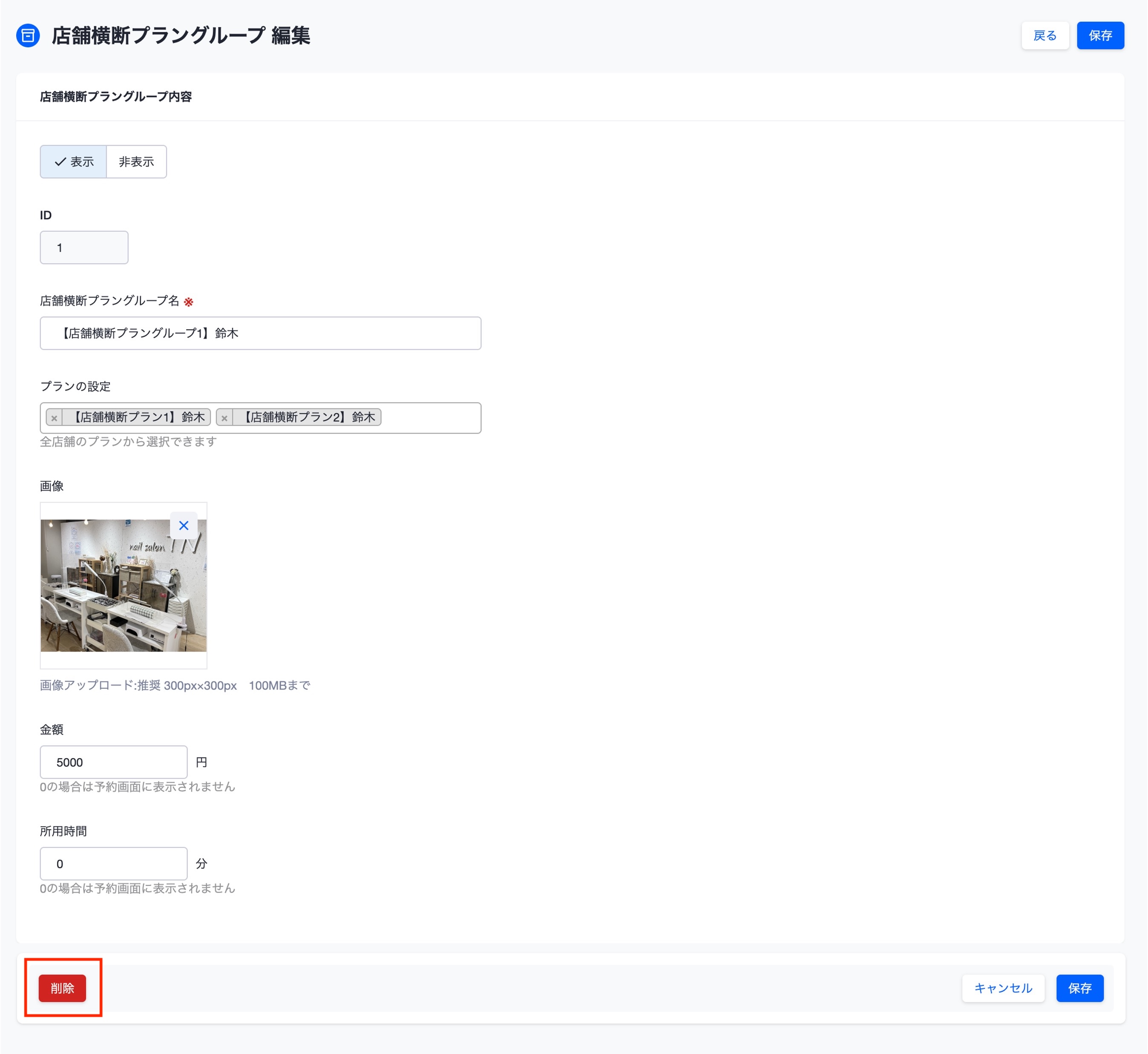Delete the uploaded image with the X icon

pyautogui.click(x=184, y=525)
